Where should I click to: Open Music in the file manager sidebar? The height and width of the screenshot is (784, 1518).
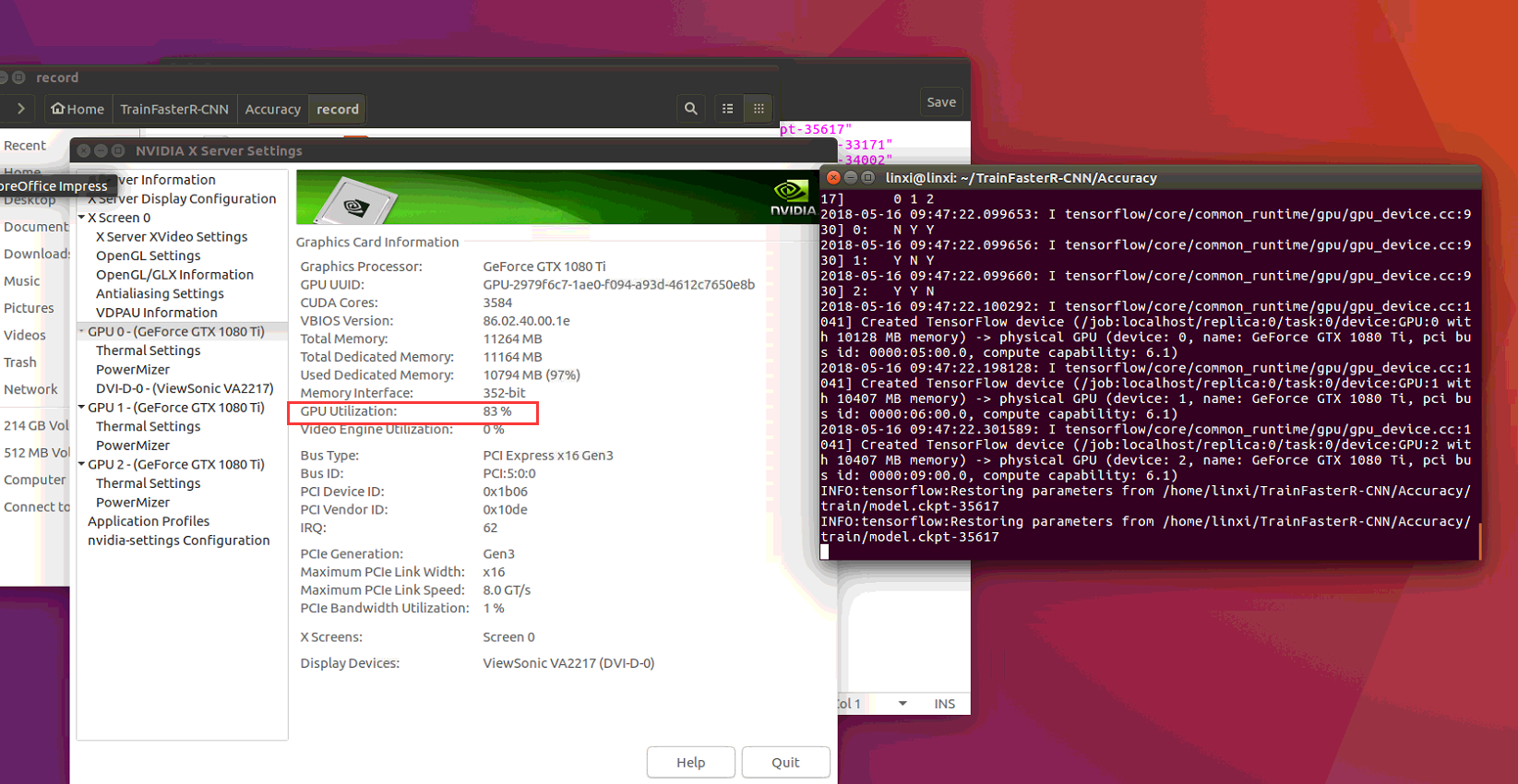tap(22, 280)
